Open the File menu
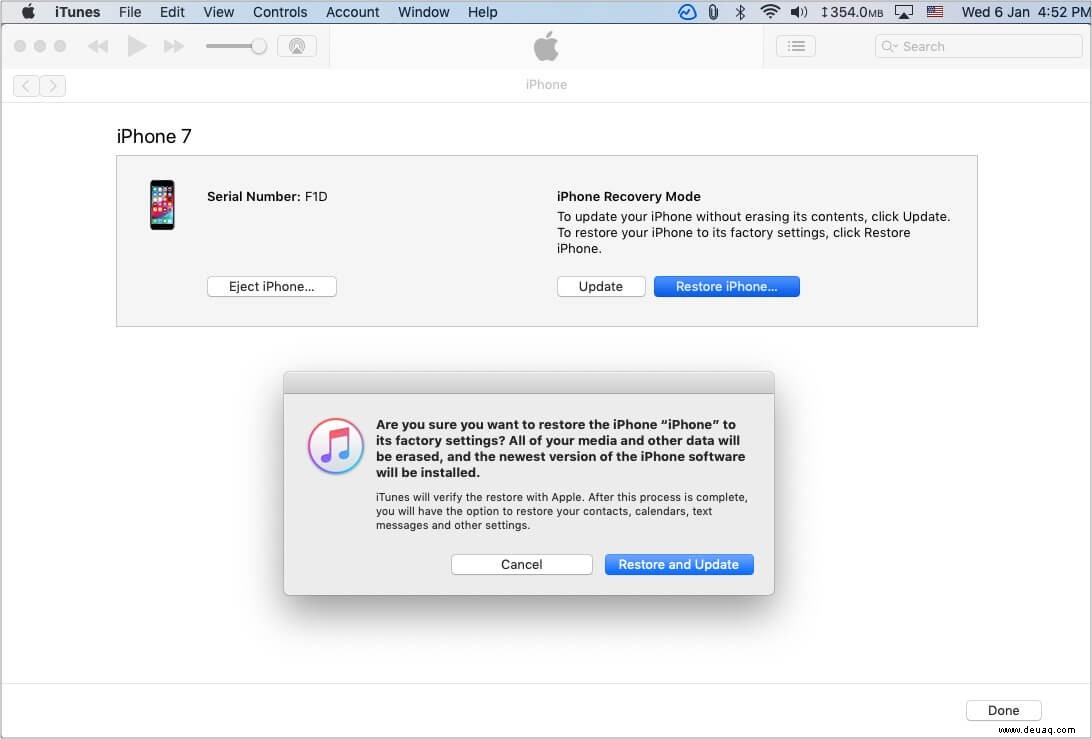The height and width of the screenshot is (739, 1092). [x=130, y=12]
